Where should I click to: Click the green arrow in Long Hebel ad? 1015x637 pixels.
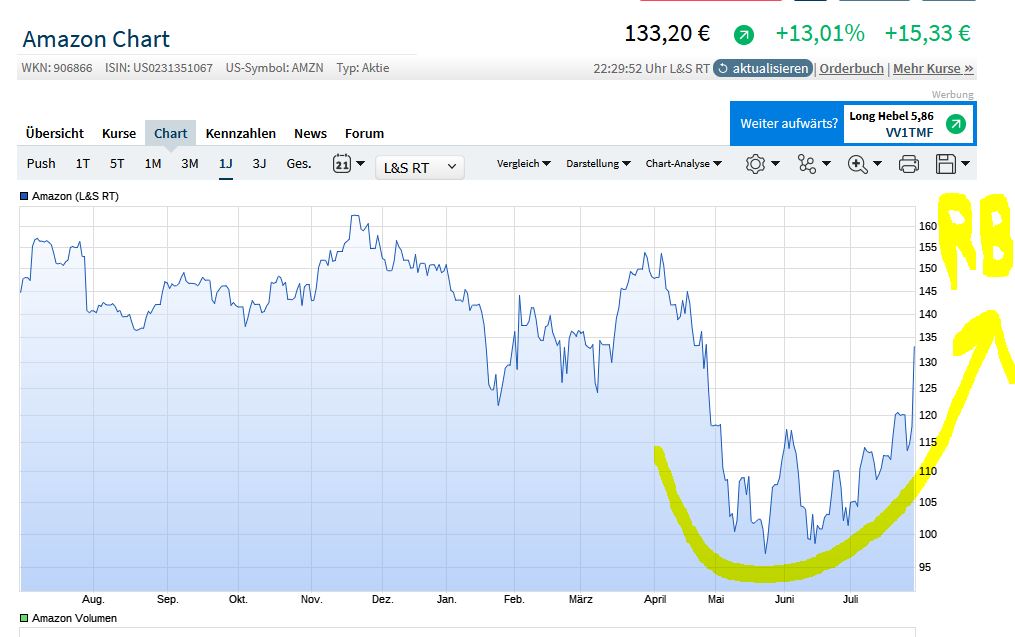tap(955, 124)
